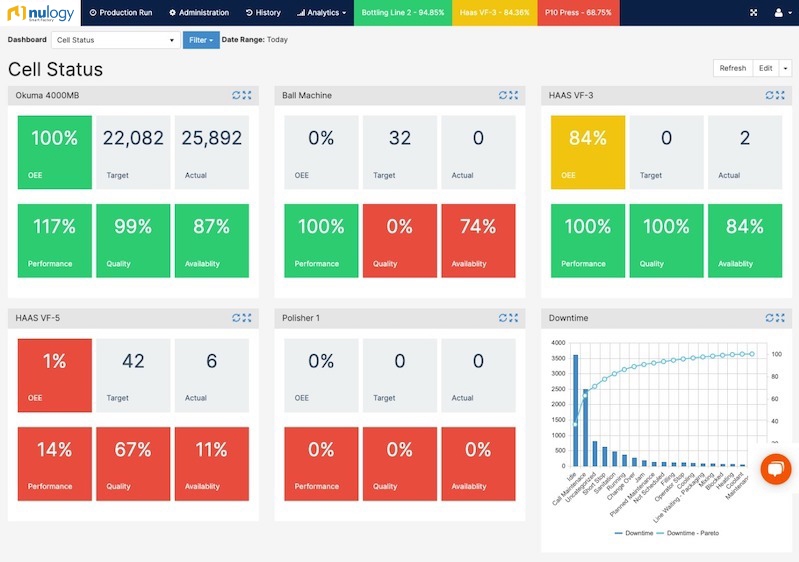
Task: Open the Production Run menu item
Action: [x=121, y=13]
